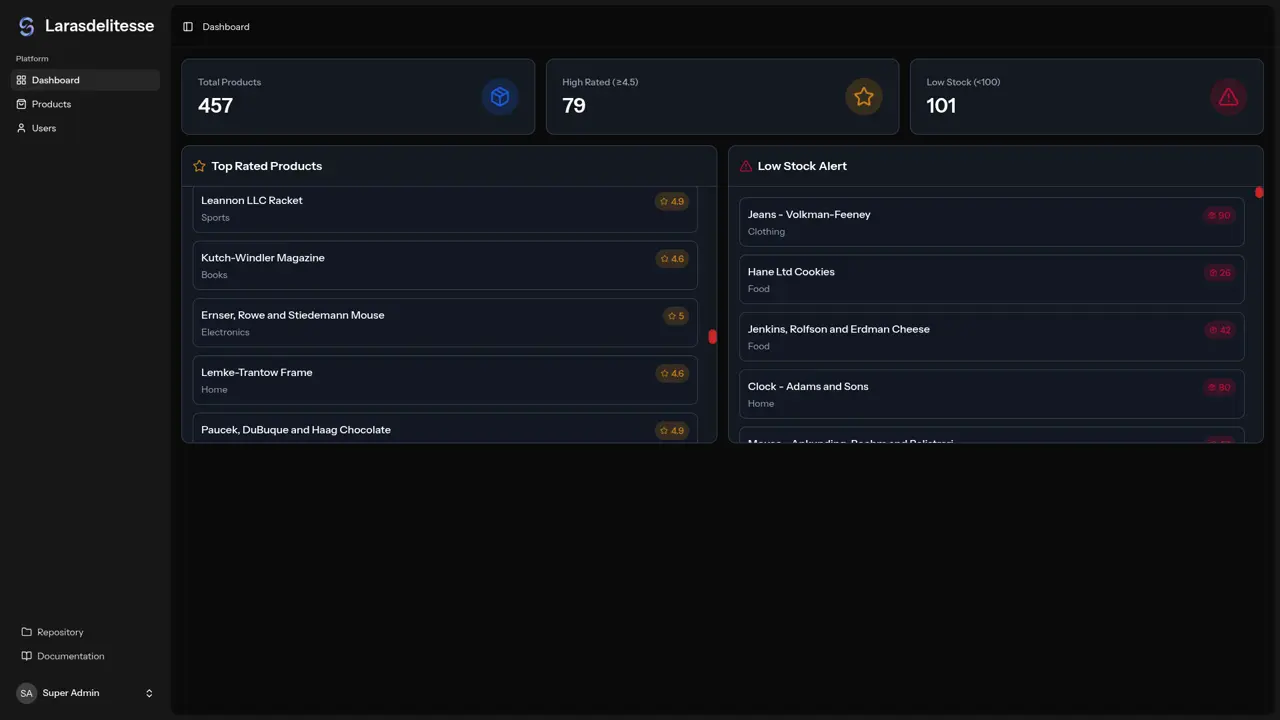Image resolution: width=1280 pixels, height=720 pixels.
Task: Toggle the sidebar panel icon
Action: point(188,27)
